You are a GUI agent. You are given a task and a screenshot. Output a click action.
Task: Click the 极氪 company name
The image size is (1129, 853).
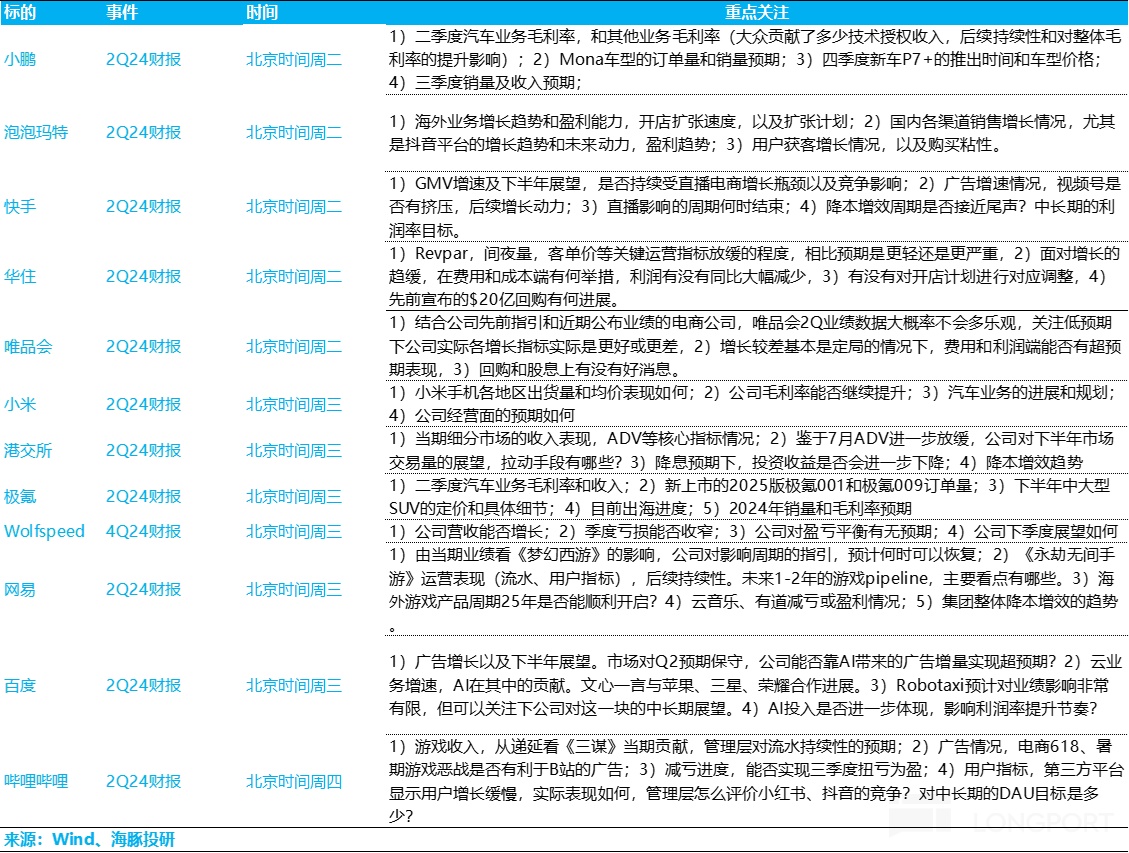tap(20, 496)
